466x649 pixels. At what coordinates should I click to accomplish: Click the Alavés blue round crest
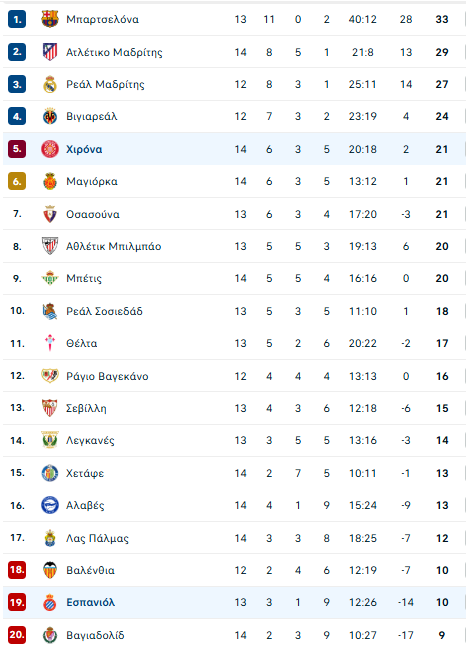click(50, 505)
